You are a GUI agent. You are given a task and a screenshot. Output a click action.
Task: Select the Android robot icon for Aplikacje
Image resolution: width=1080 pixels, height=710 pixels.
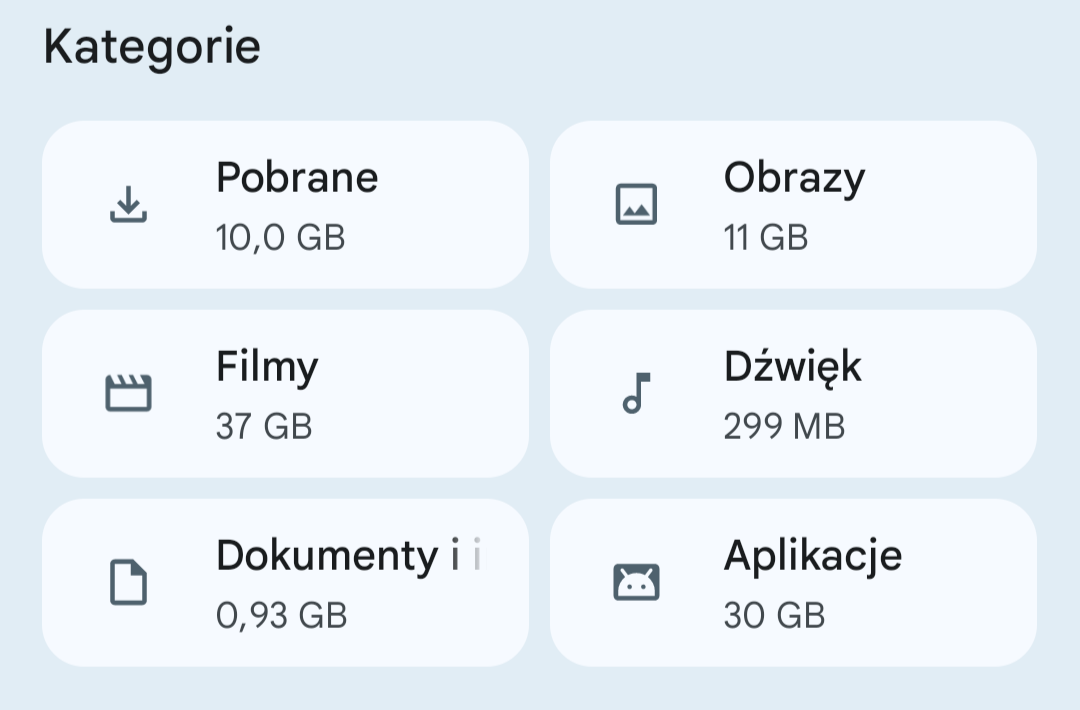click(x=635, y=583)
